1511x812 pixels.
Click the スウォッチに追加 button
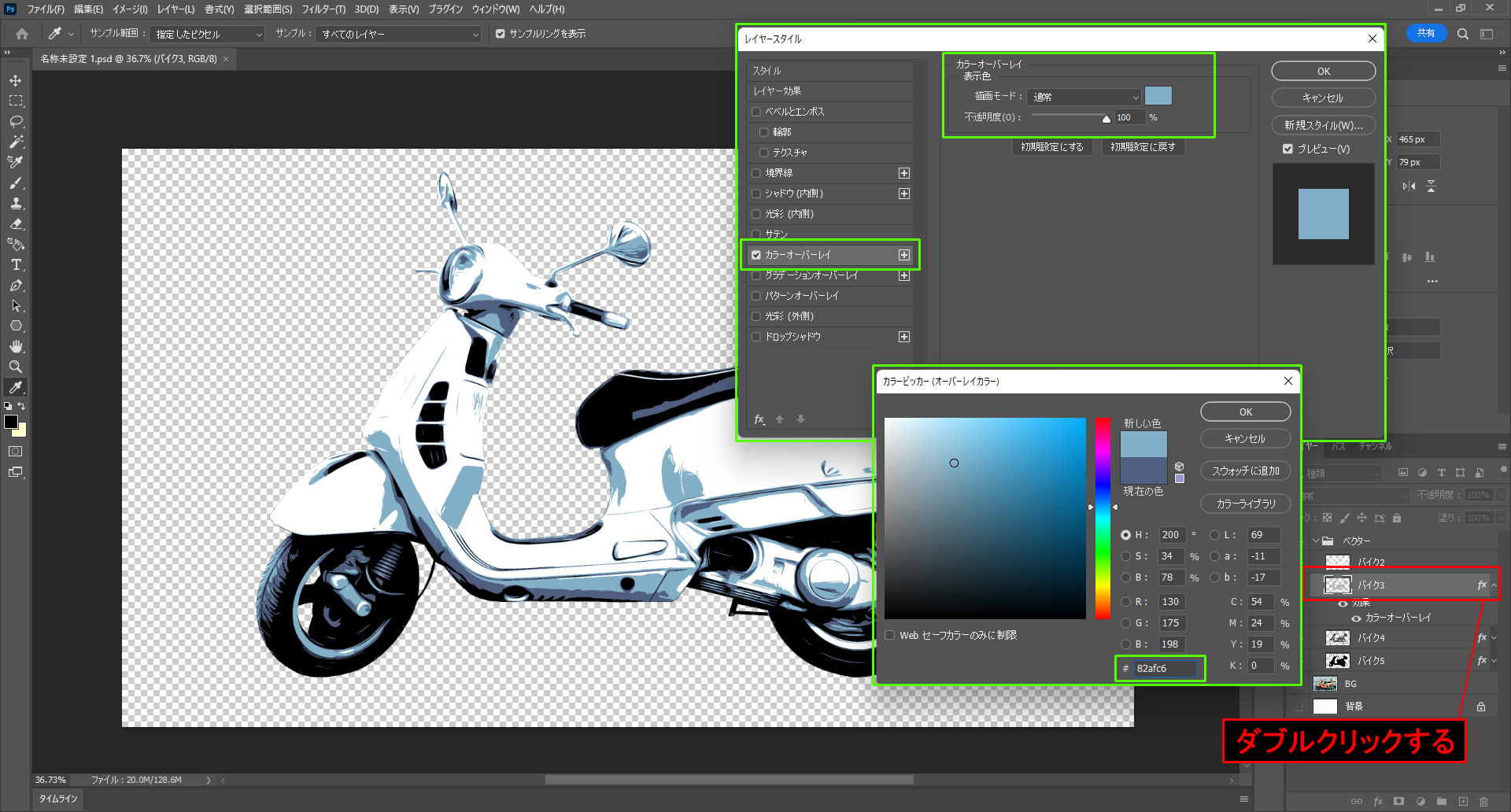point(1245,471)
